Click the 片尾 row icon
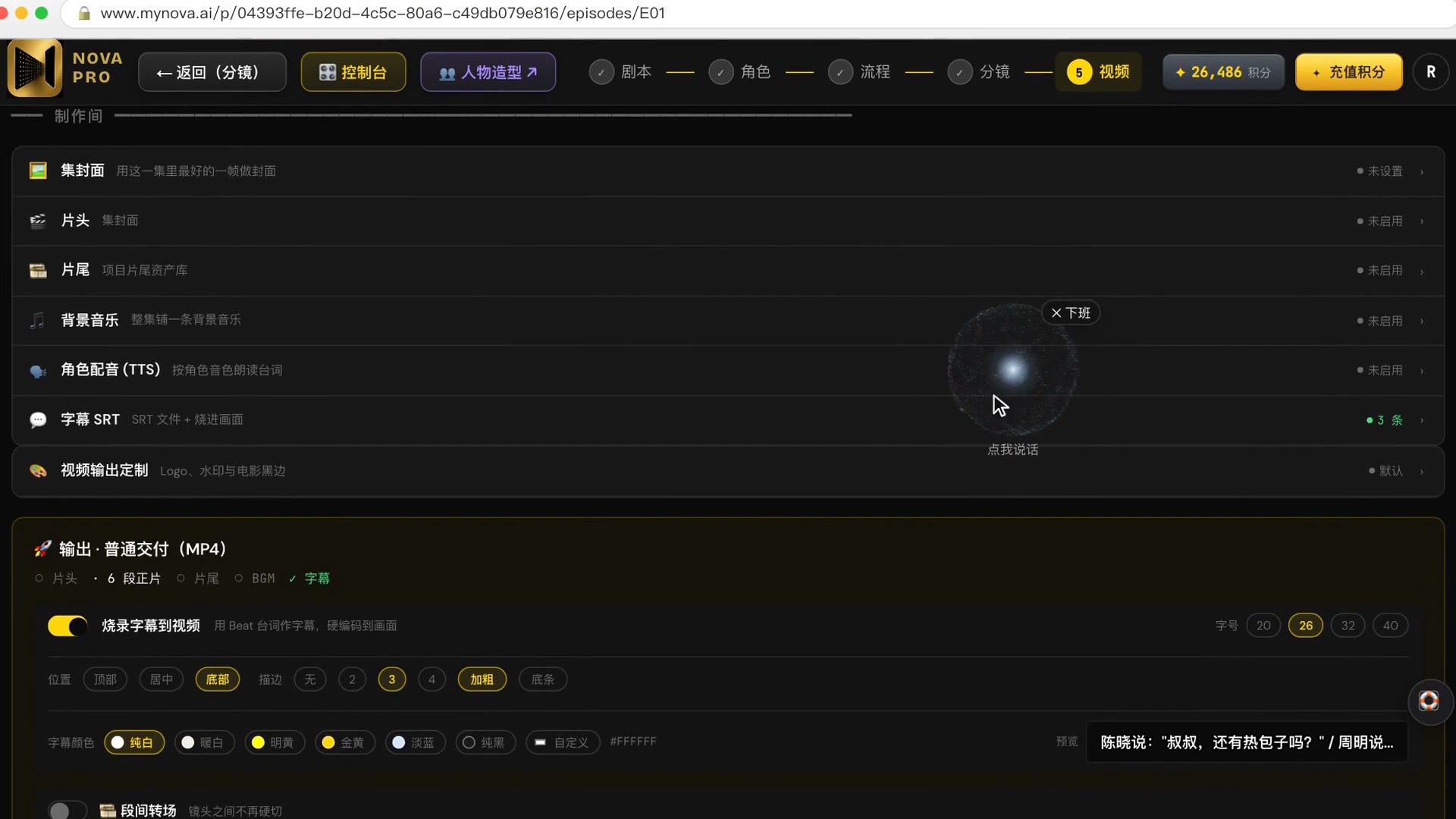Screen dimensions: 1456x819 coord(38,271)
